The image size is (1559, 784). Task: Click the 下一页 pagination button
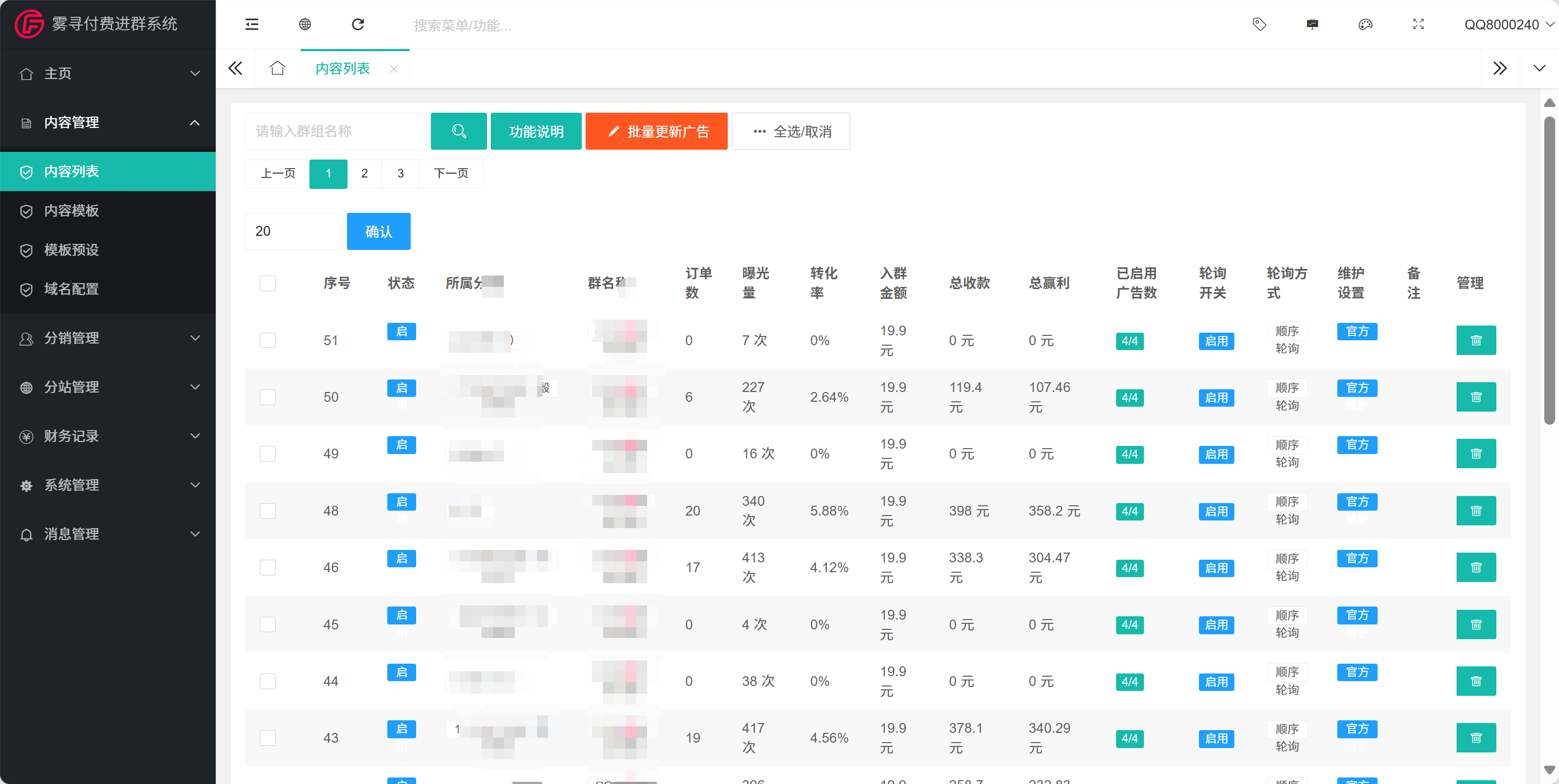click(x=451, y=174)
